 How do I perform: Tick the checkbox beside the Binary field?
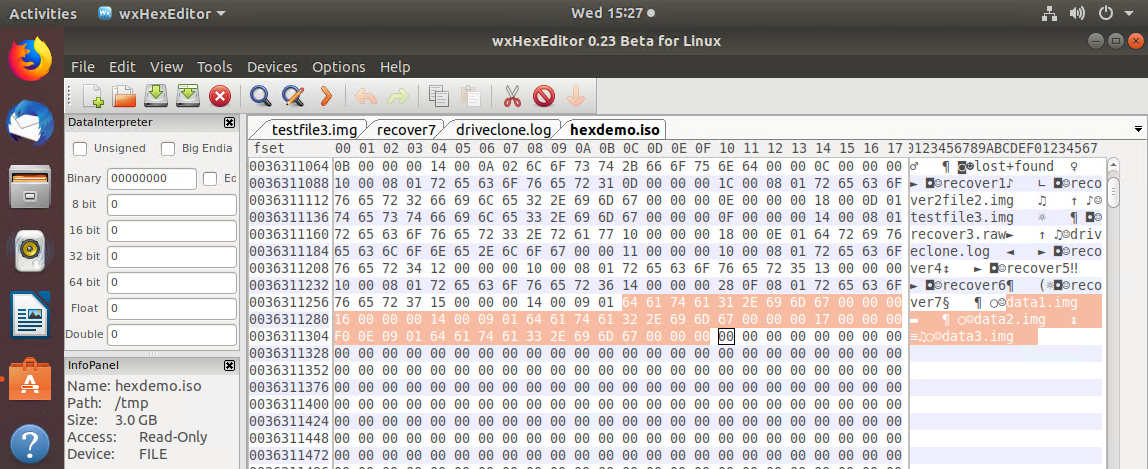click(x=211, y=179)
